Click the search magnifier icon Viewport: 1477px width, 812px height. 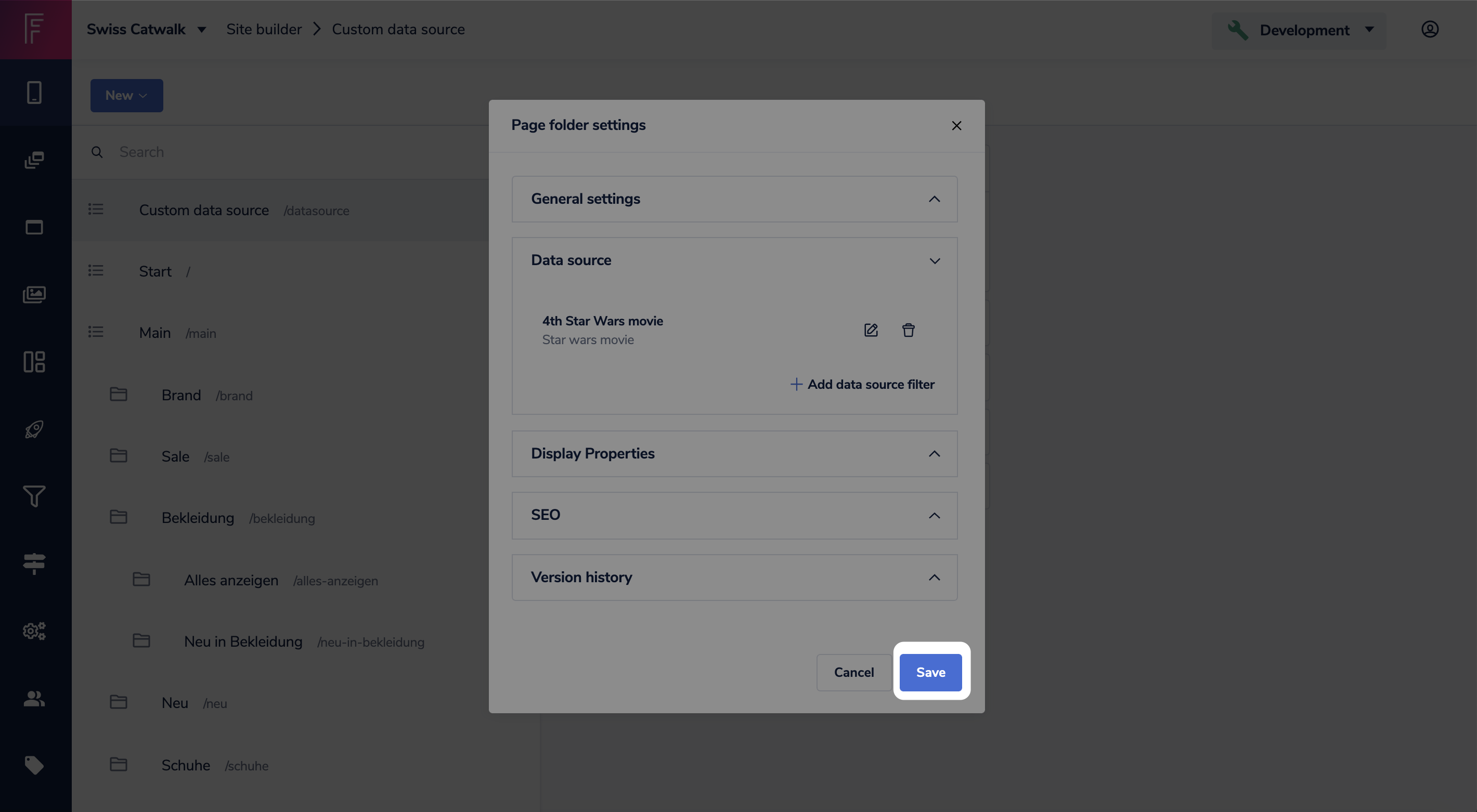[x=97, y=152]
